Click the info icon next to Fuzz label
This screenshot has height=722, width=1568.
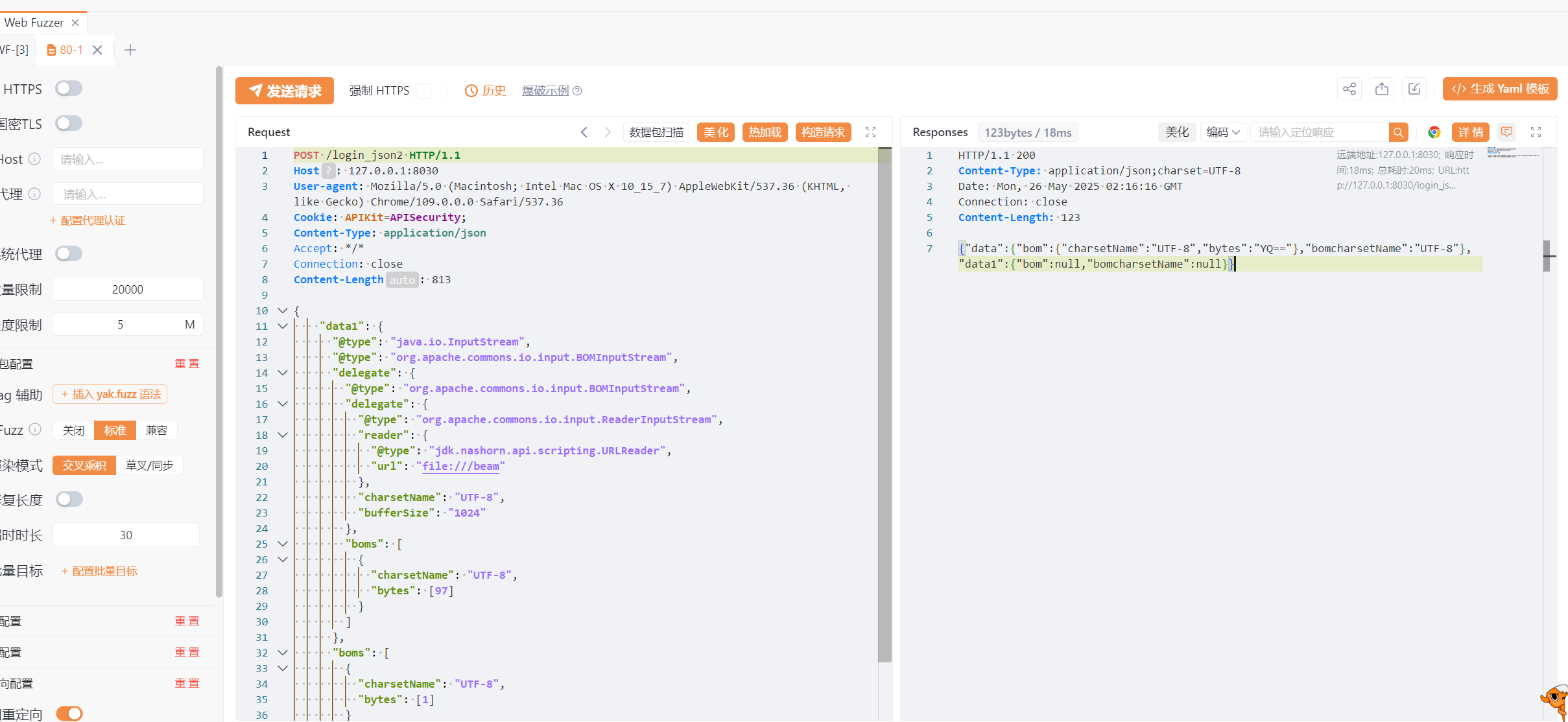pyautogui.click(x=36, y=429)
